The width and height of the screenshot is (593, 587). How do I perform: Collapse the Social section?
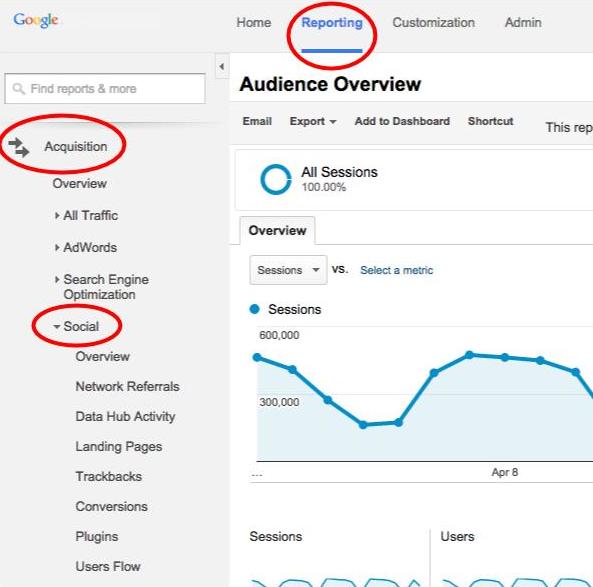[x=57, y=326]
